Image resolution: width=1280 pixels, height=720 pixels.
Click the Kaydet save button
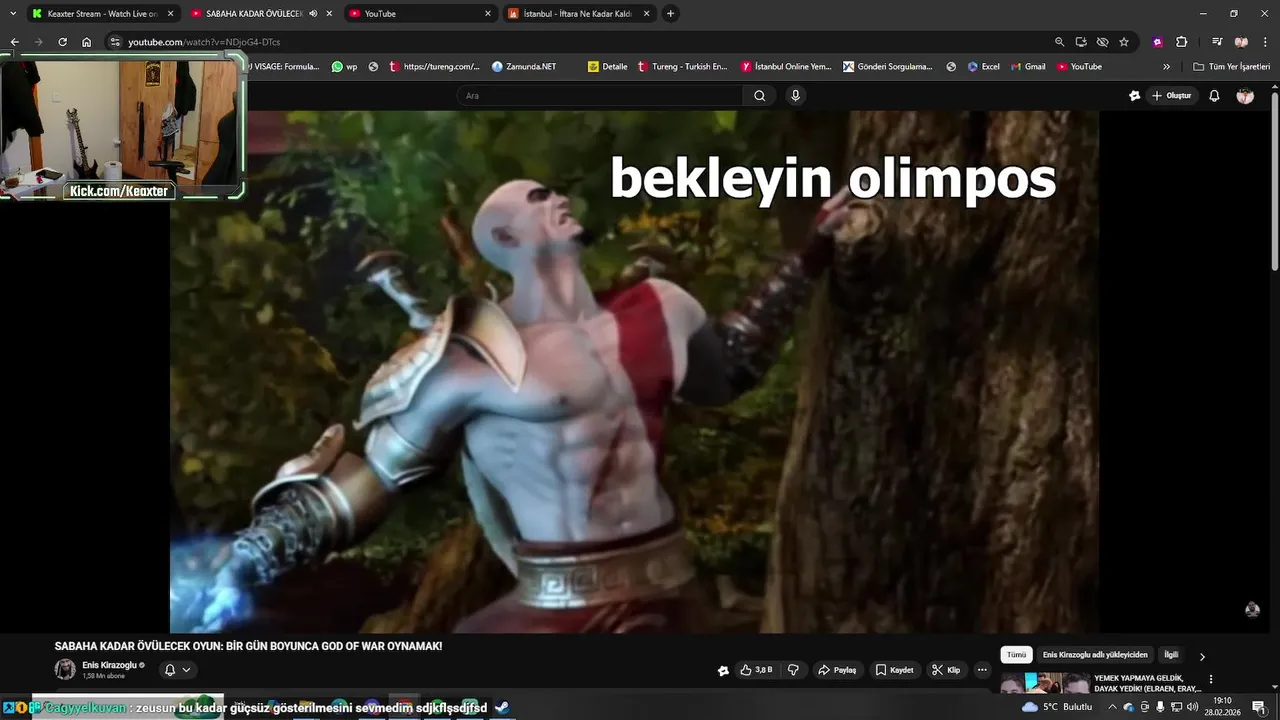[x=894, y=670]
